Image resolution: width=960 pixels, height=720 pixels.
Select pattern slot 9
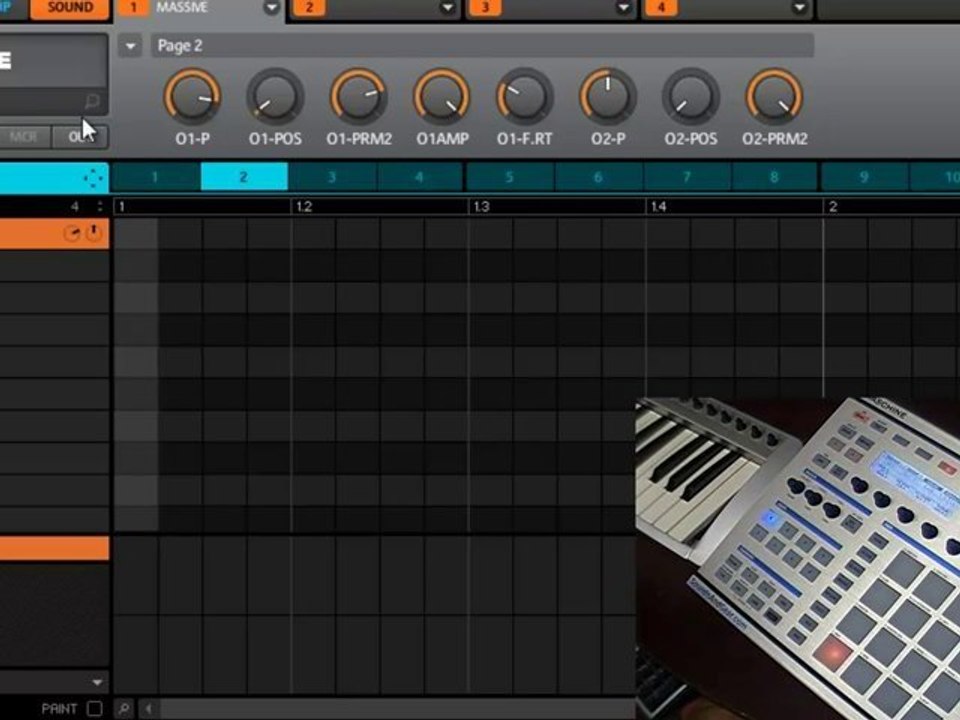(x=864, y=178)
